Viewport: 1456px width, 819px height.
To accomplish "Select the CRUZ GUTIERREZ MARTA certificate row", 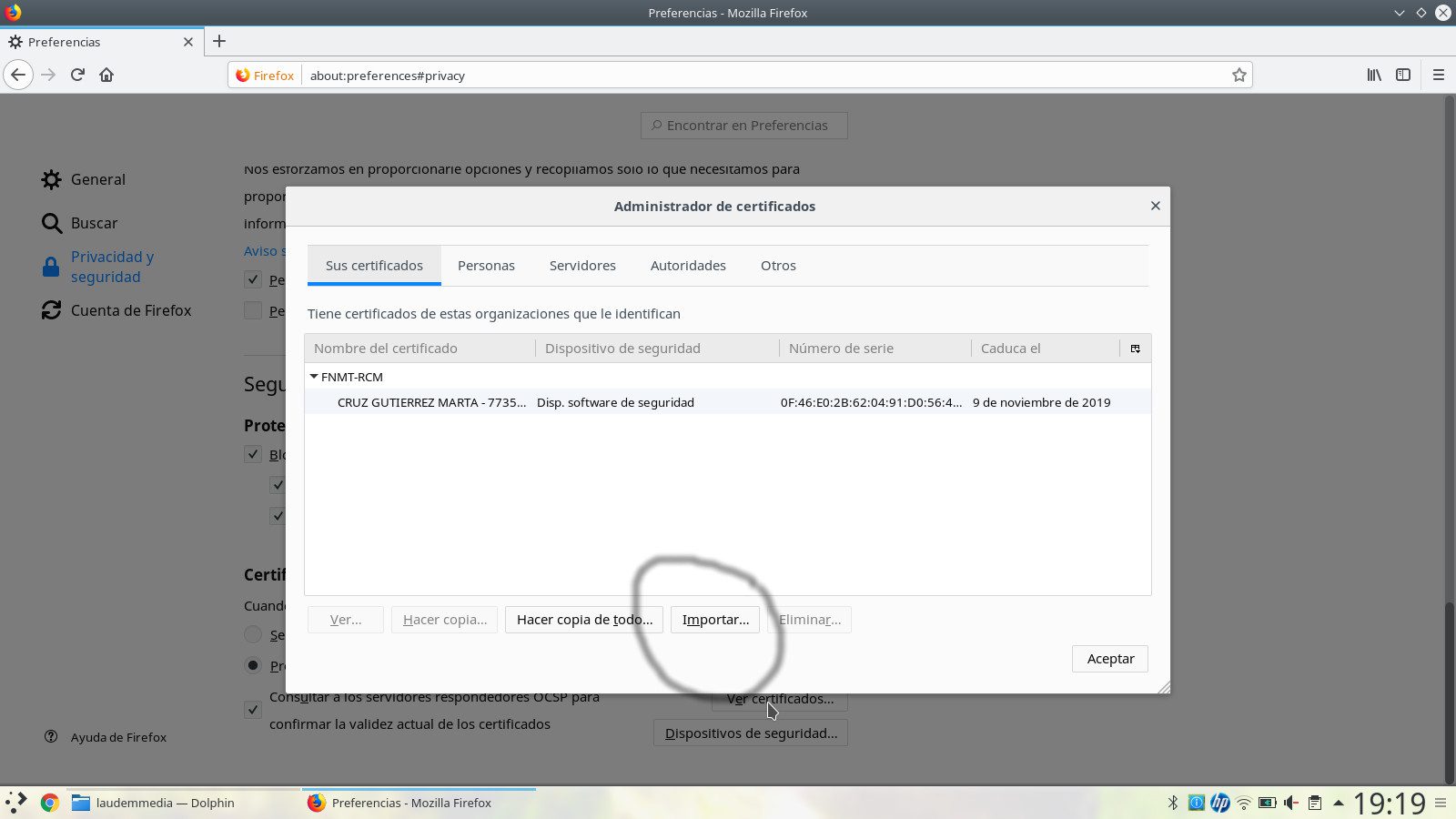I will point(728,402).
